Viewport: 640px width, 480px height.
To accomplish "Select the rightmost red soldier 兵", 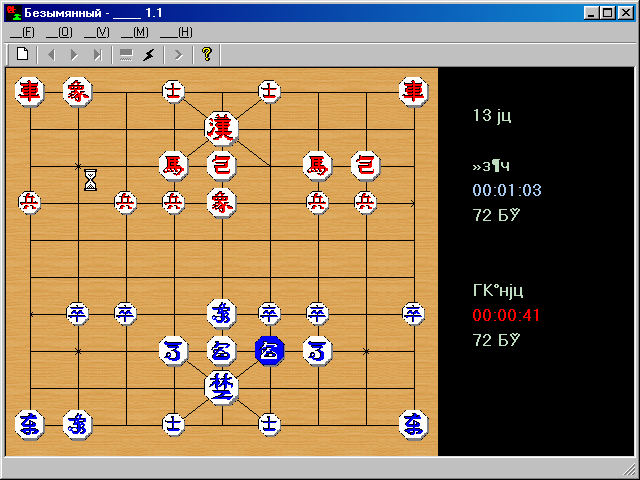I will 366,203.
